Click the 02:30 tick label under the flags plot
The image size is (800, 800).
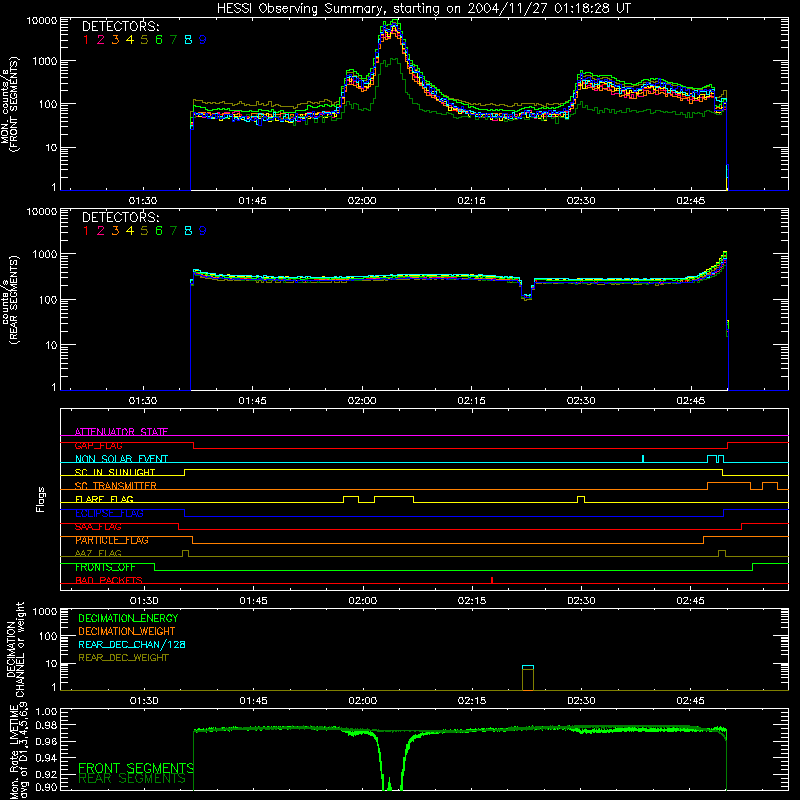click(x=581, y=601)
